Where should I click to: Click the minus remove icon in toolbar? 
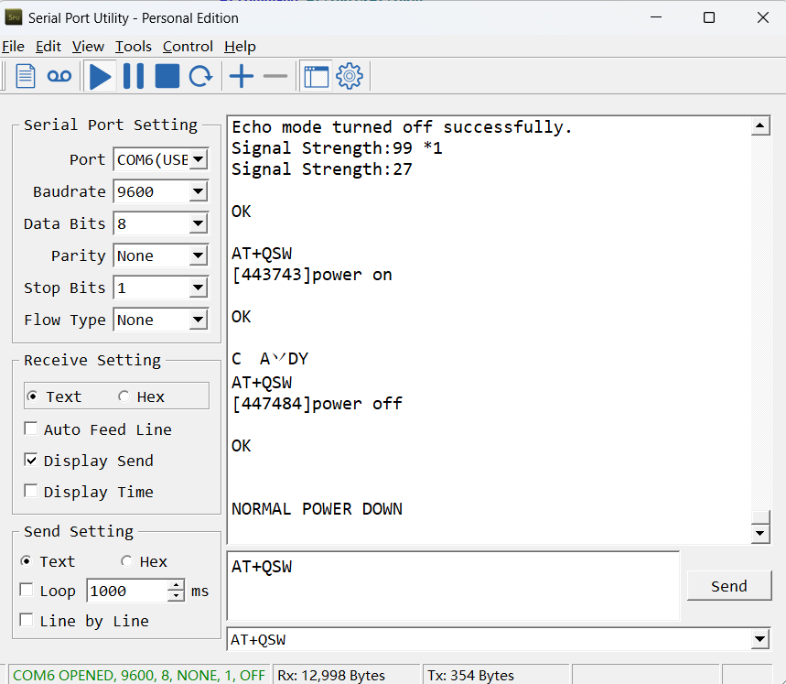click(x=275, y=77)
